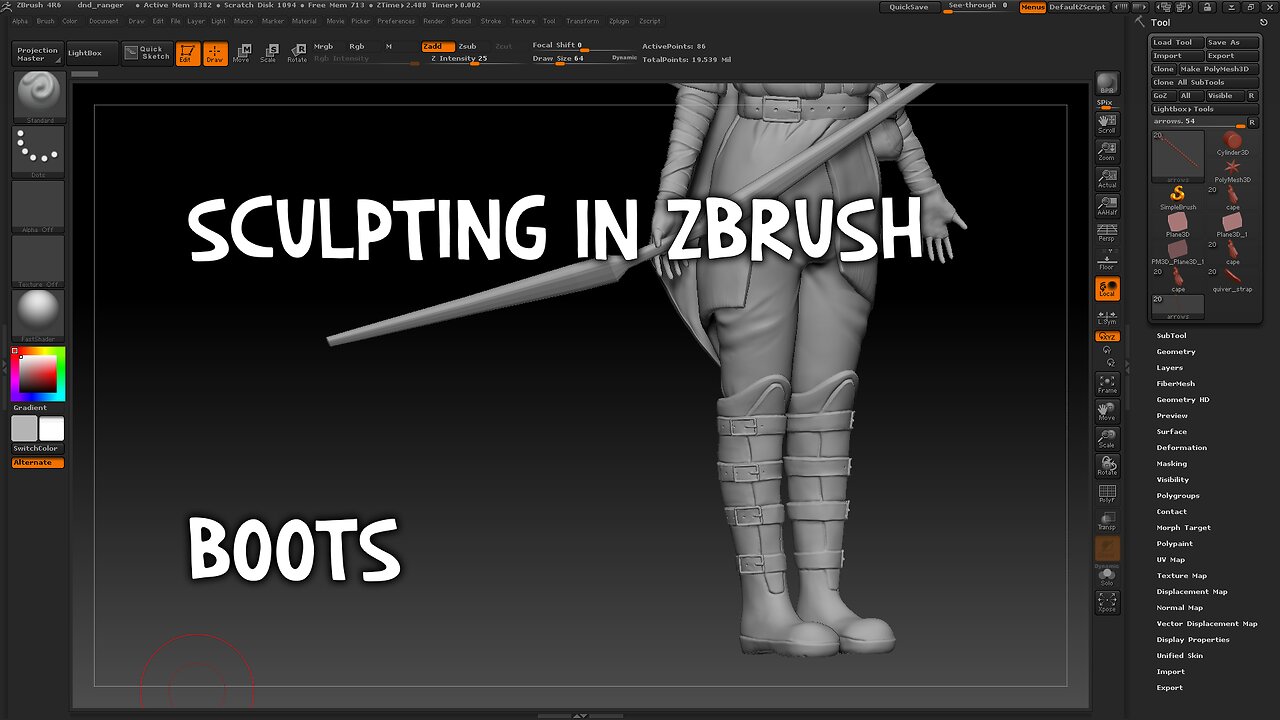
Task: Click the Scroll canvas navigation icon
Action: [x=1107, y=123]
